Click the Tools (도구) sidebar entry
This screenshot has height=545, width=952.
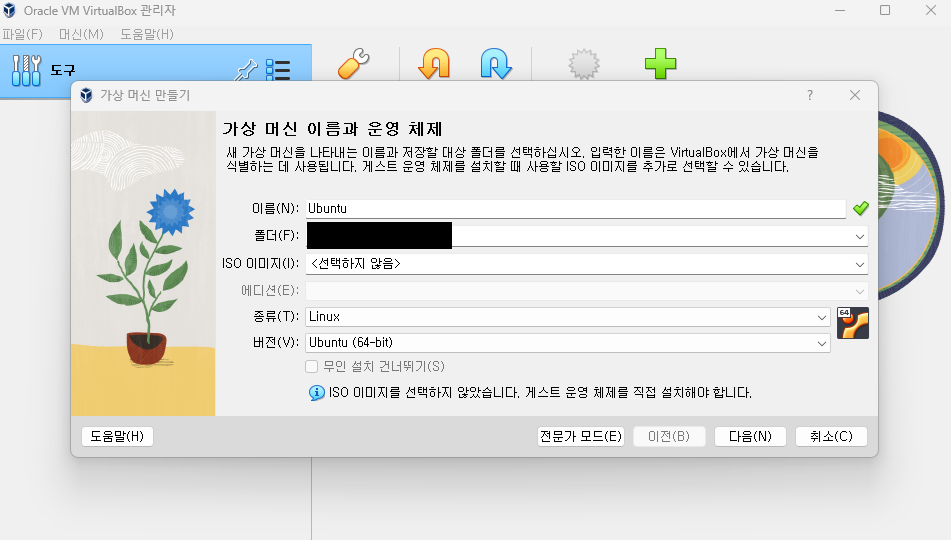[156, 70]
